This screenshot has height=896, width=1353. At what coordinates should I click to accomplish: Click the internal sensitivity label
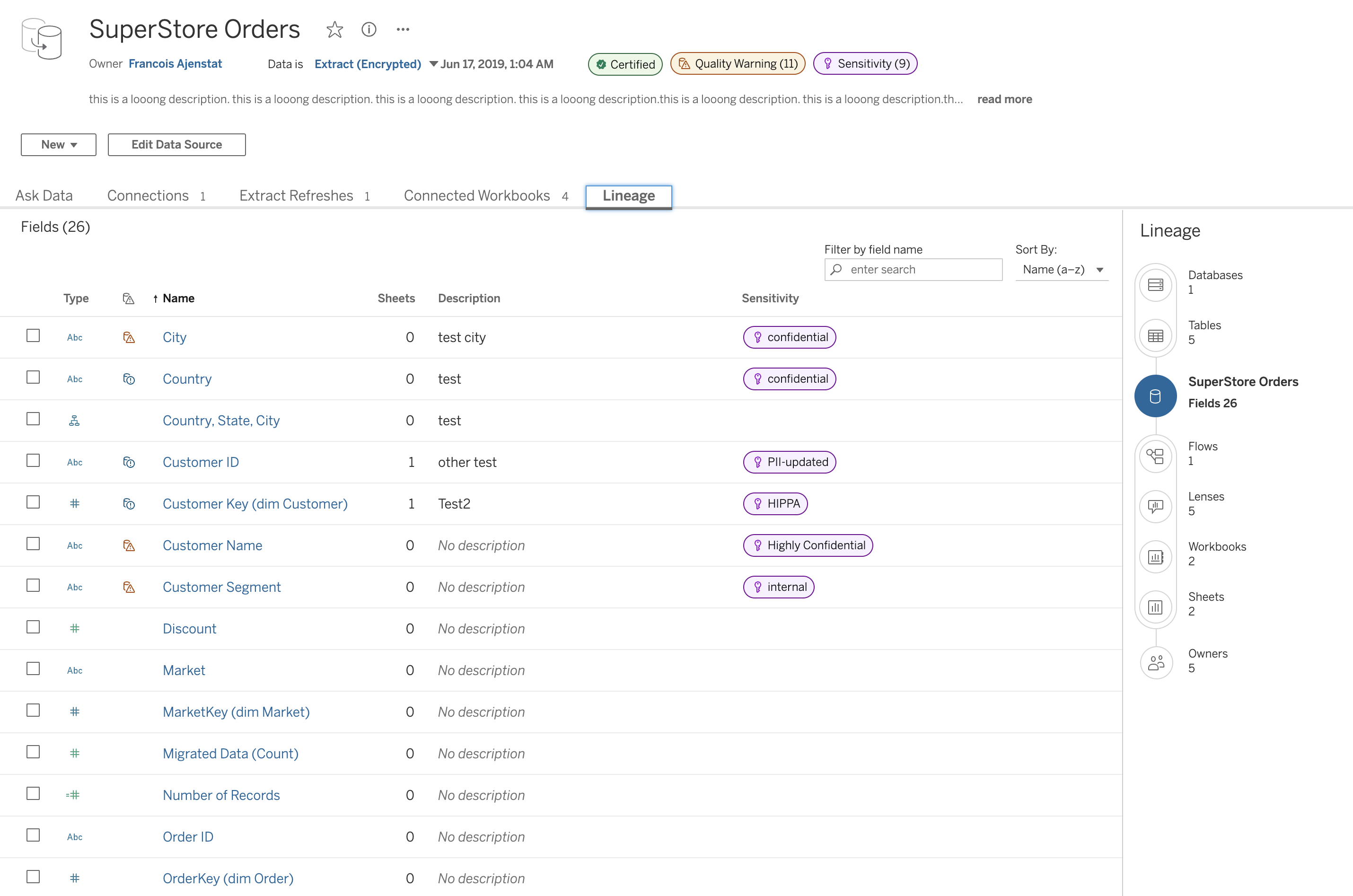[779, 588]
